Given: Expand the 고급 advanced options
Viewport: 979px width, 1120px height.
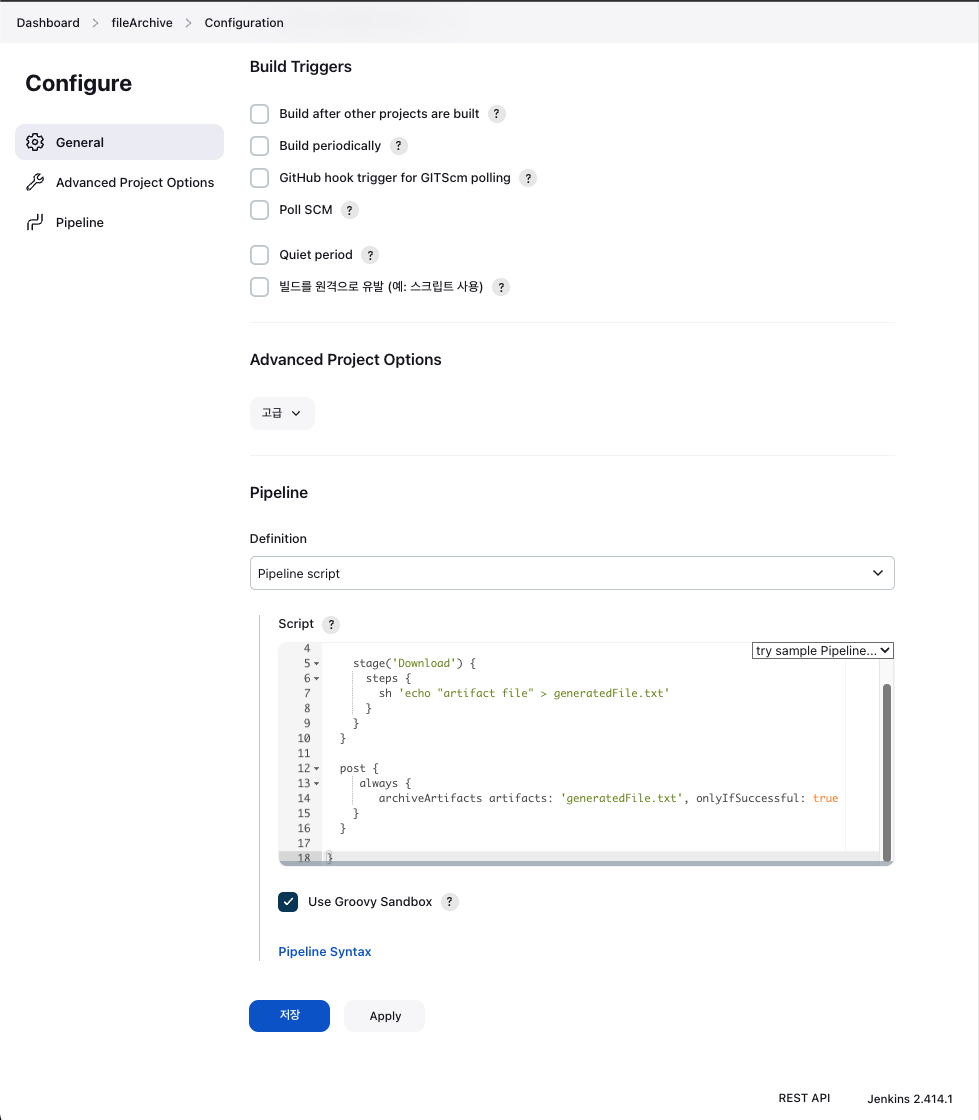Looking at the screenshot, I should [282, 413].
